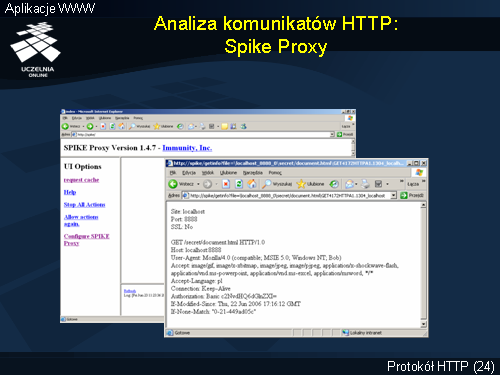Viewport: 500px width, 375px height.
Task: Open Pomoc menu in front getinfo window
Action: [x=275, y=173]
